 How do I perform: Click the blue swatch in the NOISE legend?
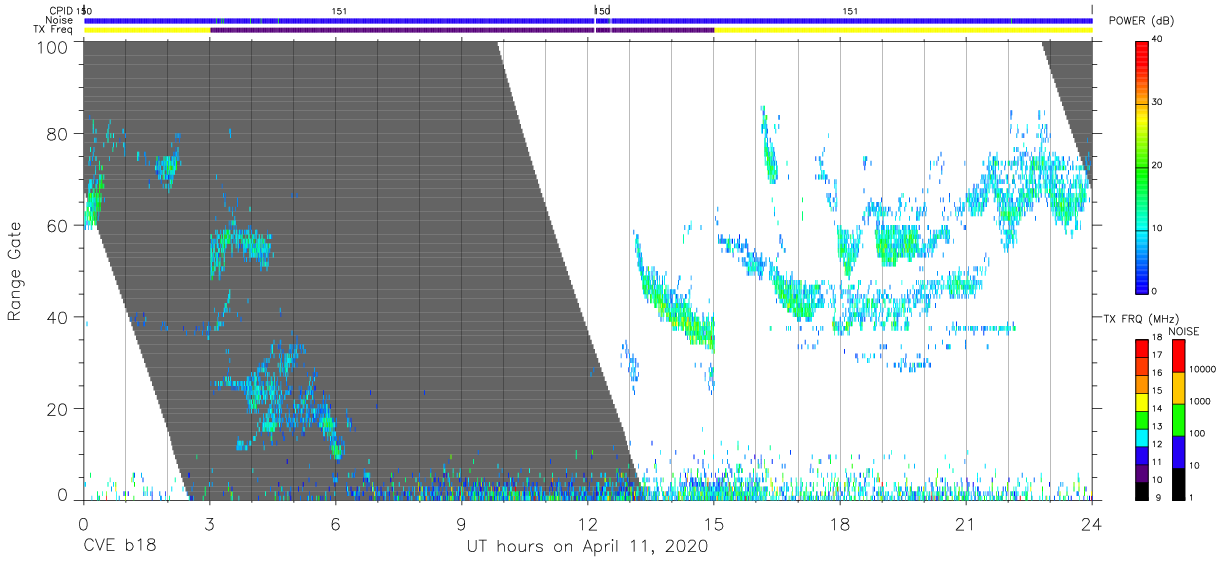point(1178,452)
